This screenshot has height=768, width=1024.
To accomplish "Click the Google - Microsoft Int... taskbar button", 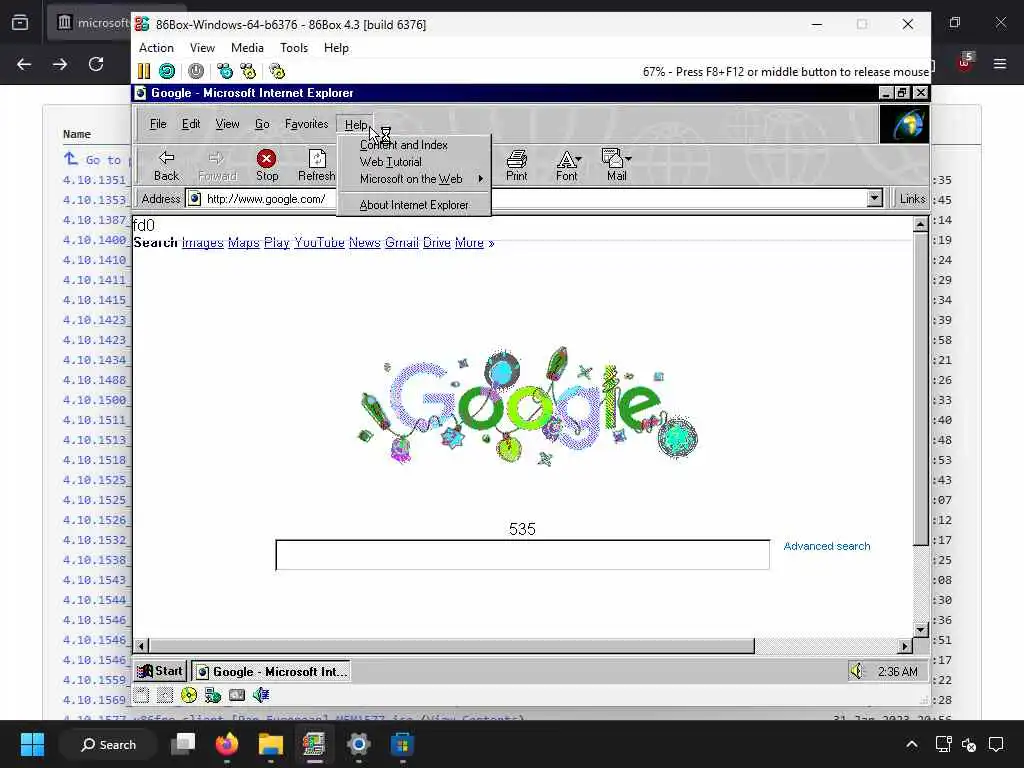I will [271, 671].
